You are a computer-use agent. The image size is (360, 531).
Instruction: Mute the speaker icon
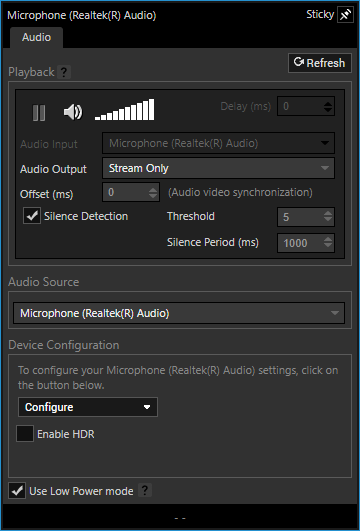pyautogui.click(x=73, y=112)
